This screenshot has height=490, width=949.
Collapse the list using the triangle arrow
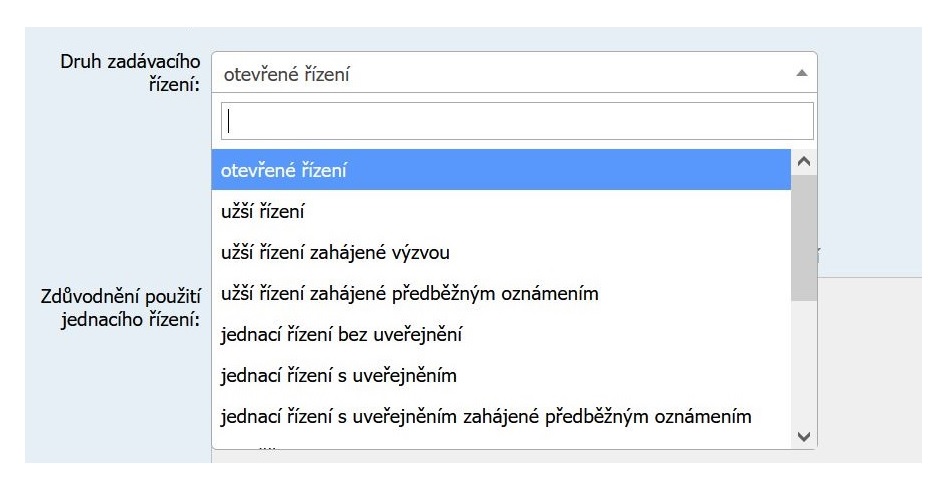pyautogui.click(x=801, y=73)
